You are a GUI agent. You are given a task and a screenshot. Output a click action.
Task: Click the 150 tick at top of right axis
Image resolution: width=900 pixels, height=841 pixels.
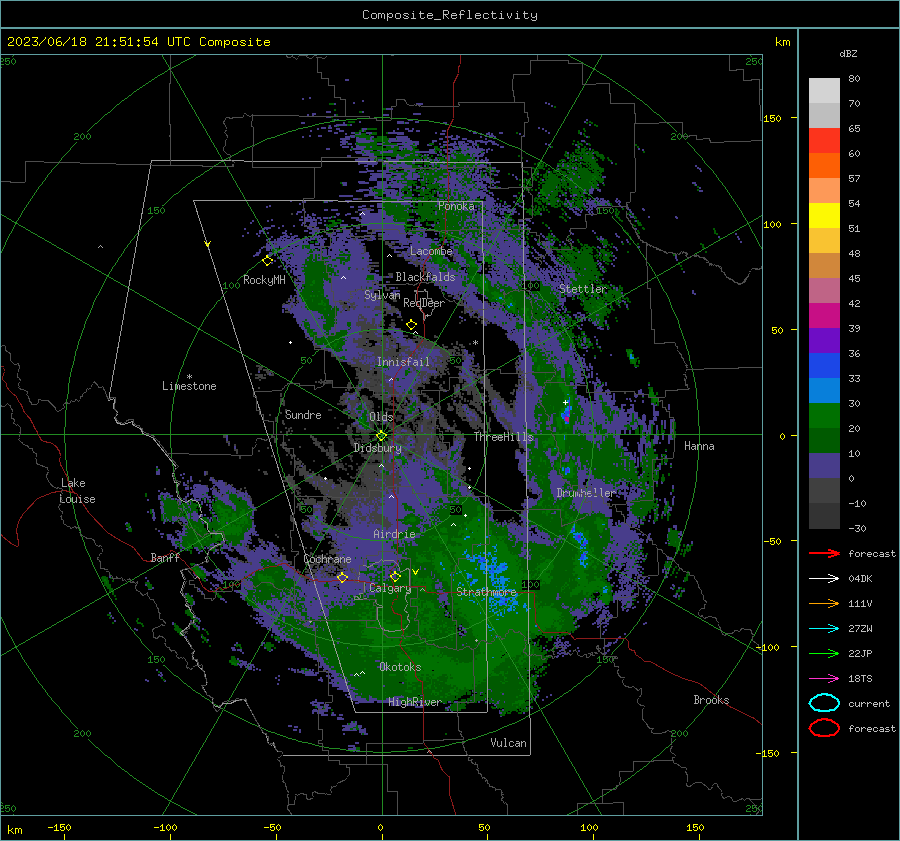coord(773,118)
